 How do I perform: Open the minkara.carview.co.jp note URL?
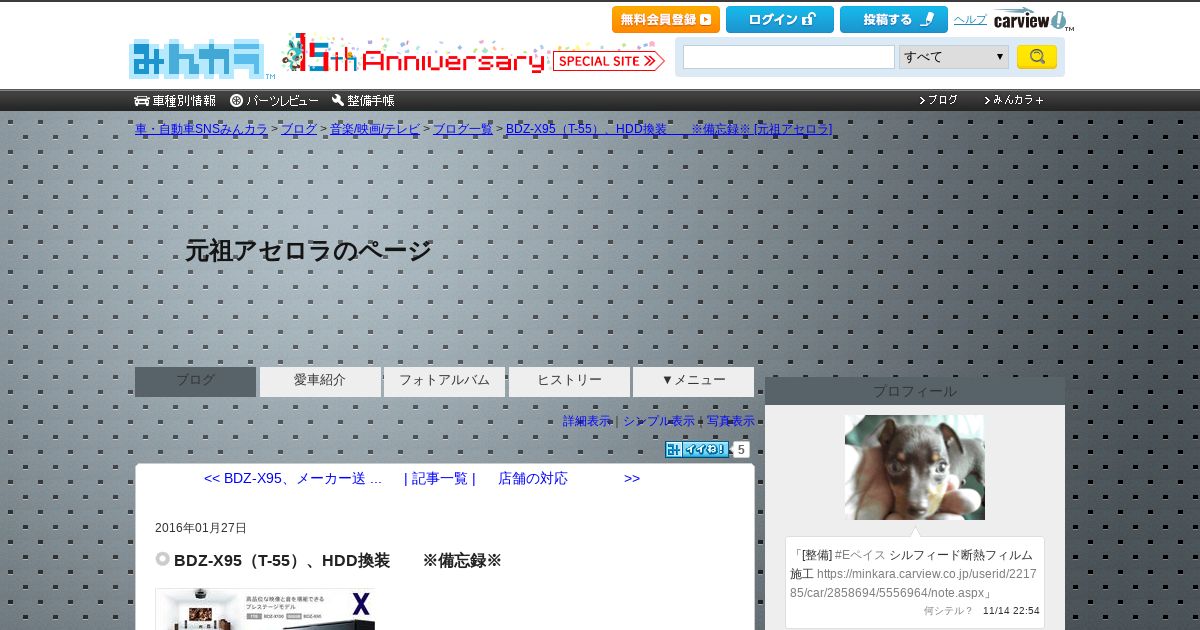click(911, 583)
